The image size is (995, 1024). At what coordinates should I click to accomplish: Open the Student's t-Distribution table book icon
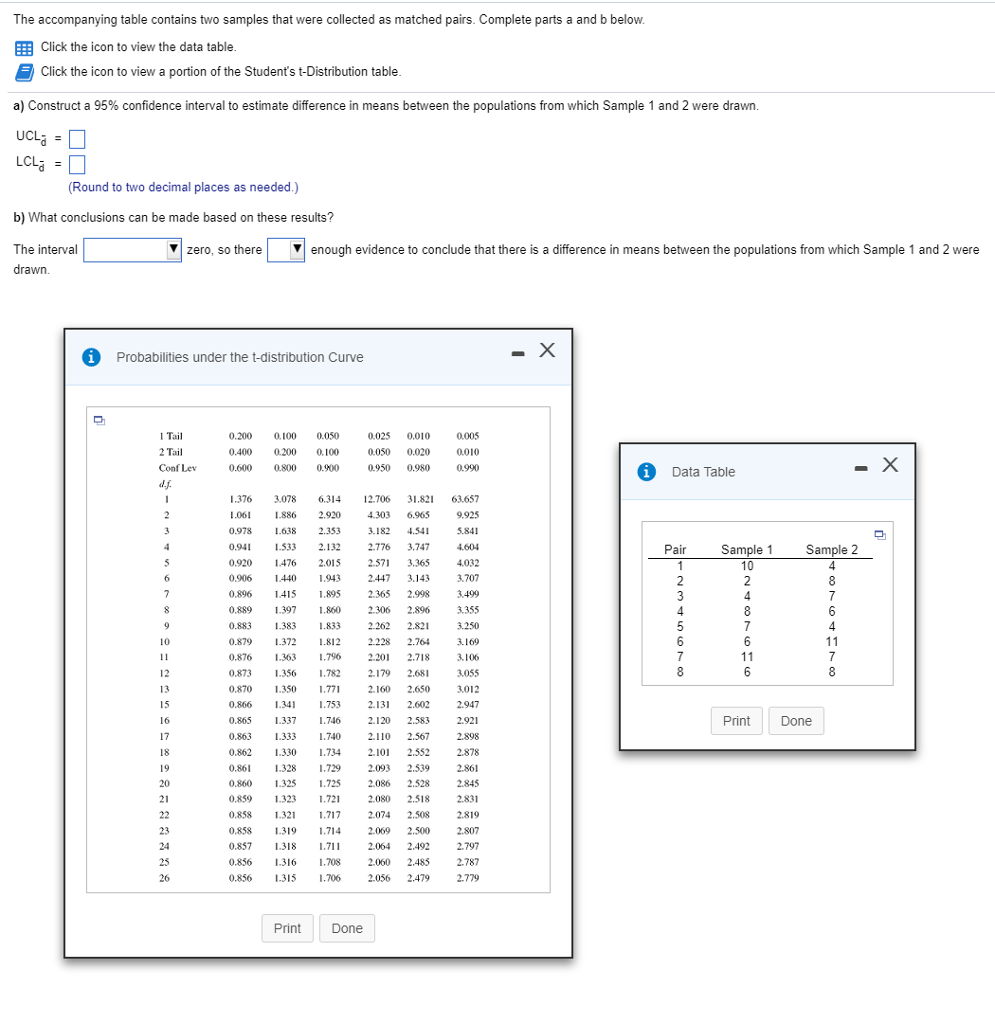point(24,72)
